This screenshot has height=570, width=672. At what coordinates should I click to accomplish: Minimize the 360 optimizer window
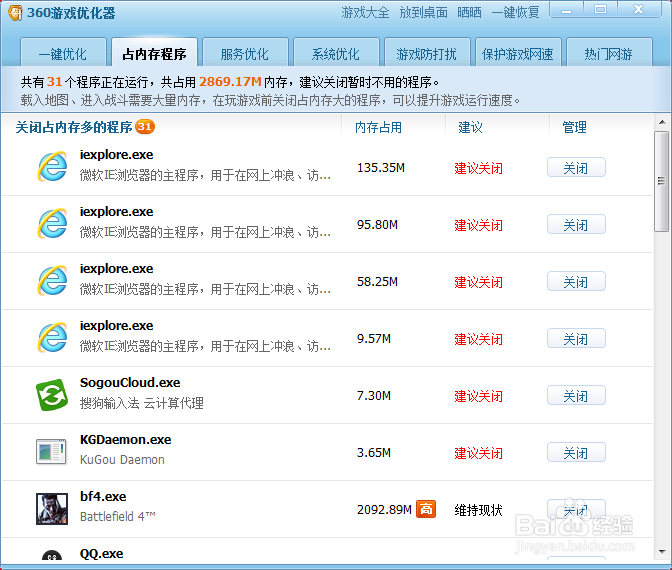pyautogui.click(x=567, y=9)
